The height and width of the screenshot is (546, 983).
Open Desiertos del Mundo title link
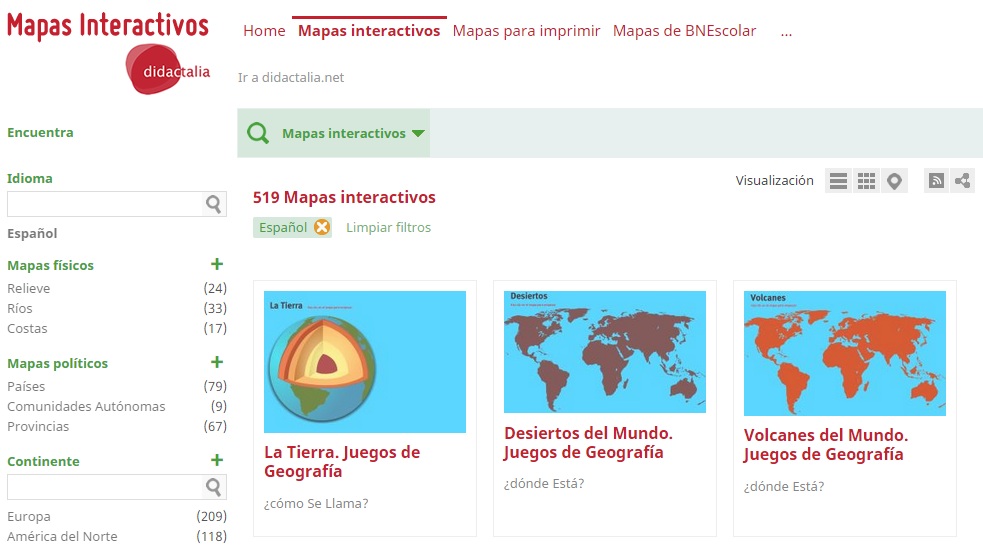(588, 443)
